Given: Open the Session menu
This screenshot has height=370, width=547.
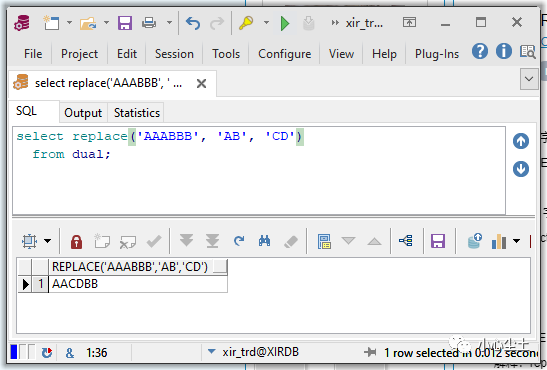Looking at the screenshot, I should click(174, 54).
